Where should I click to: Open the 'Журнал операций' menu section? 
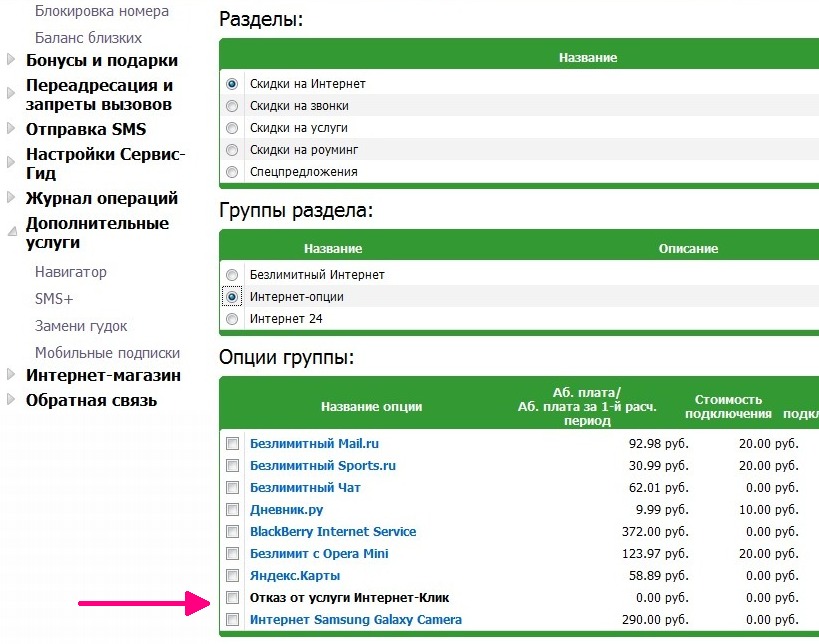(x=102, y=198)
